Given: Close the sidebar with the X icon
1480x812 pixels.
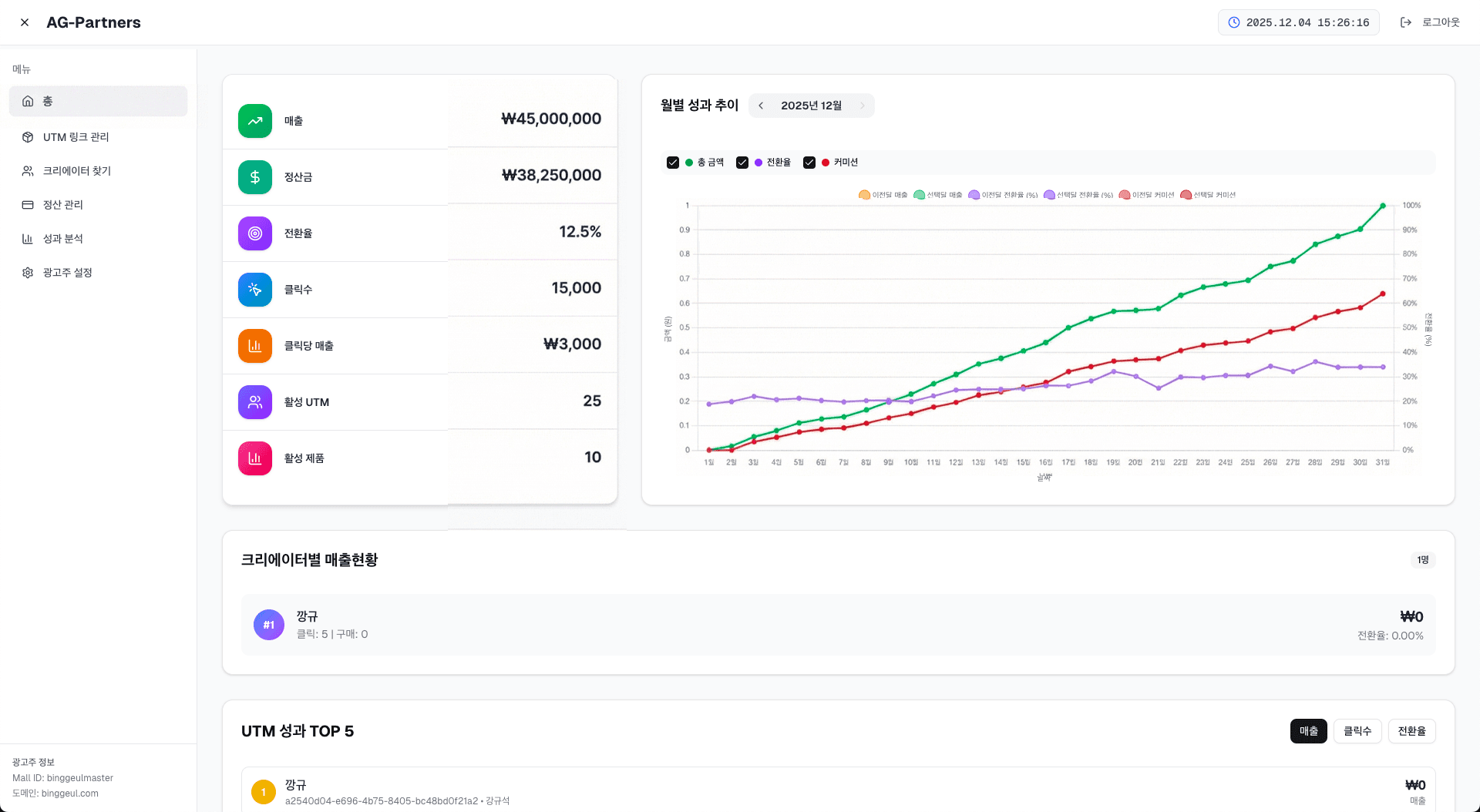Looking at the screenshot, I should click(25, 22).
